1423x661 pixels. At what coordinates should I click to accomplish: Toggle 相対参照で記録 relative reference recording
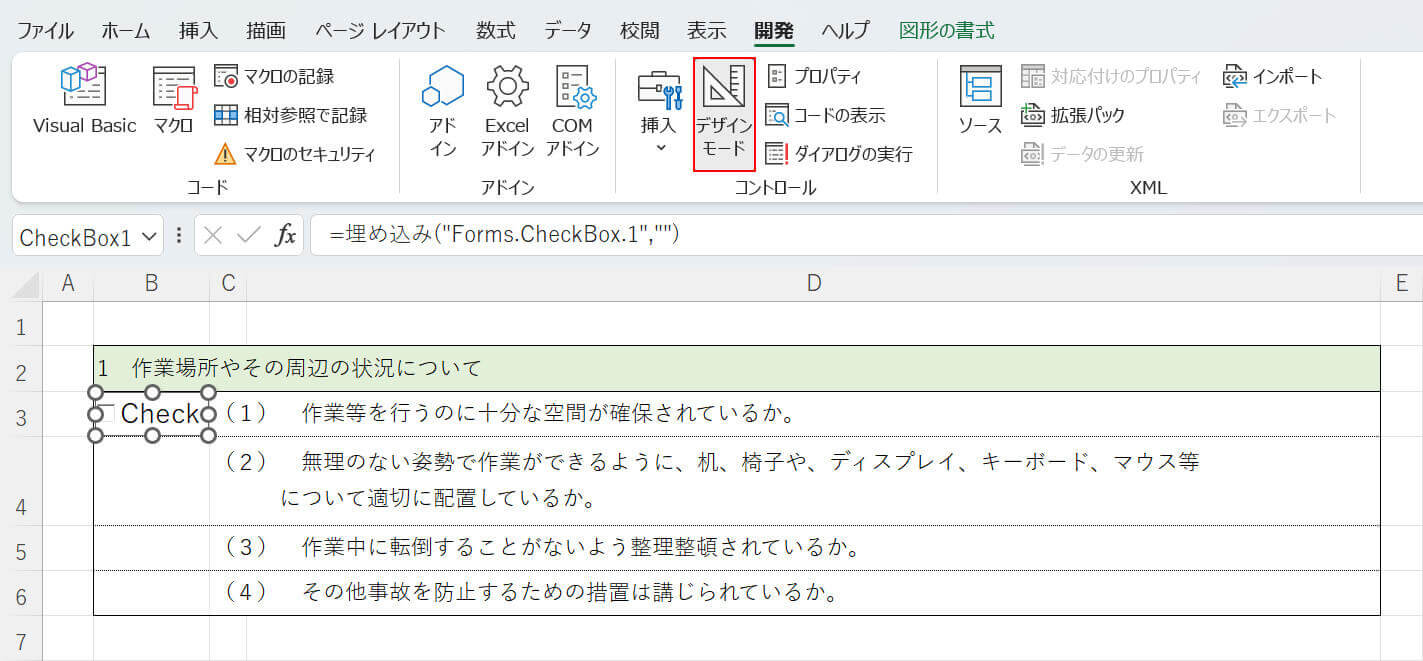tap(291, 115)
